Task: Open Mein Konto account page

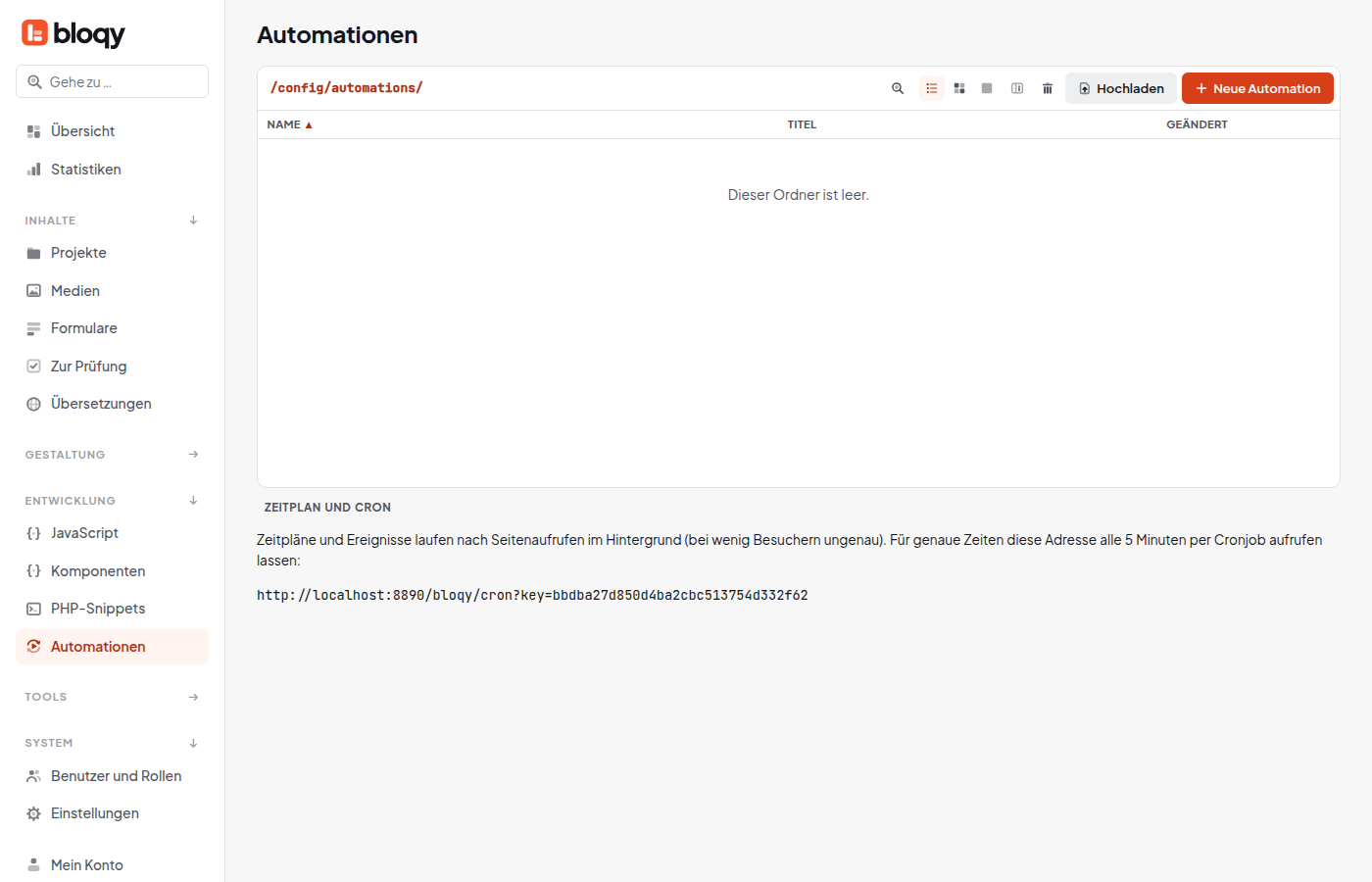Action: point(112,865)
